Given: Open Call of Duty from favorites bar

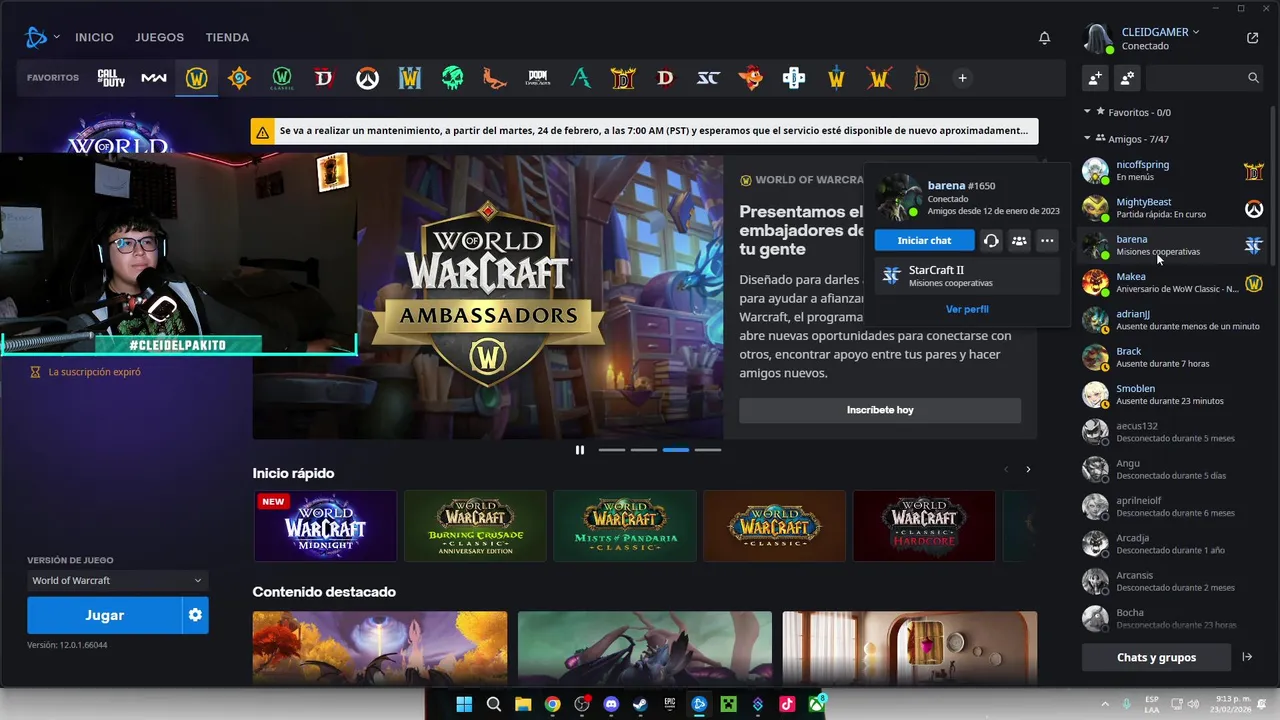Looking at the screenshot, I should (x=111, y=78).
